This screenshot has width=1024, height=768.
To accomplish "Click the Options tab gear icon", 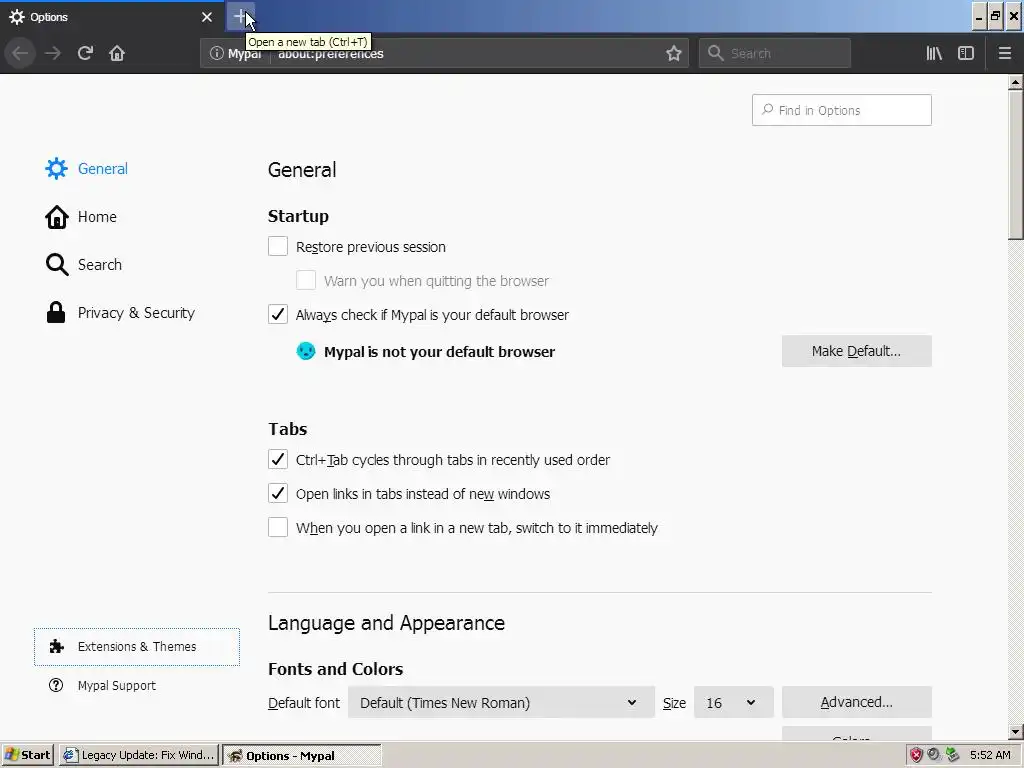I will point(17,17).
